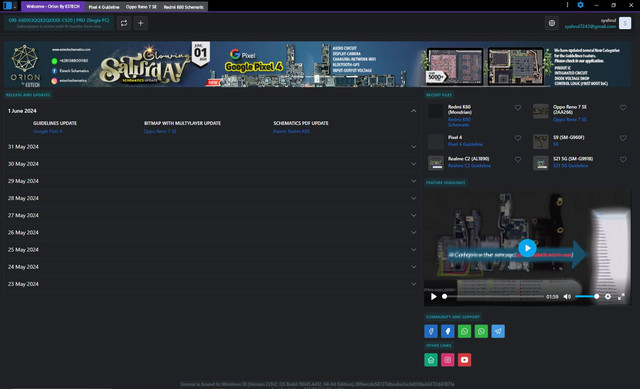Adjust the video volume slider
The height and width of the screenshot is (389, 640).
pyautogui.click(x=587, y=297)
